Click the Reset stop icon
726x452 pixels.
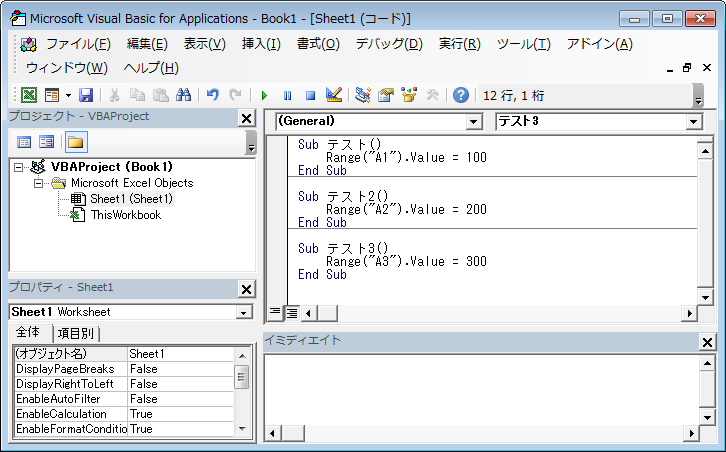[310, 95]
